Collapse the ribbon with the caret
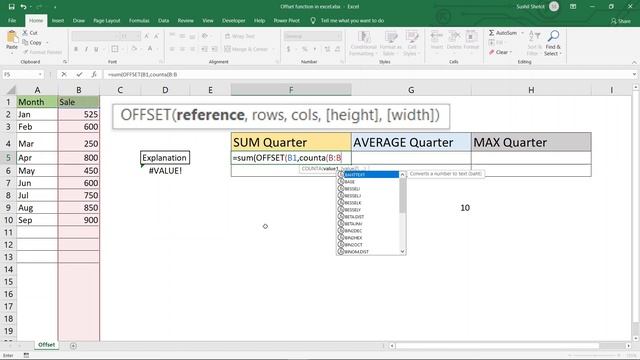The width and height of the screenshot is (640, 360). coord(634,62)
